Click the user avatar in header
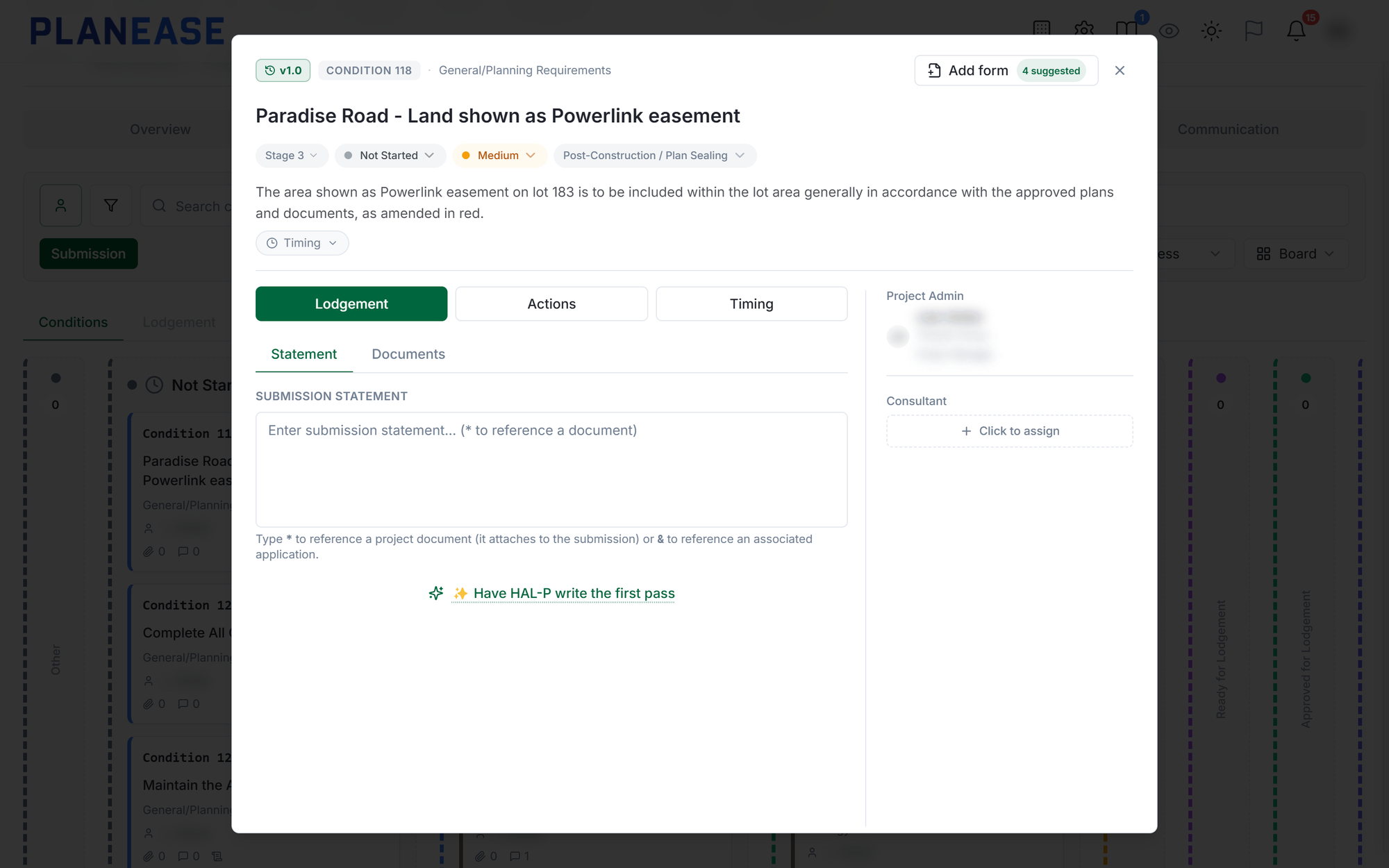1389x868 pixels. click(x=1338, y=31)
